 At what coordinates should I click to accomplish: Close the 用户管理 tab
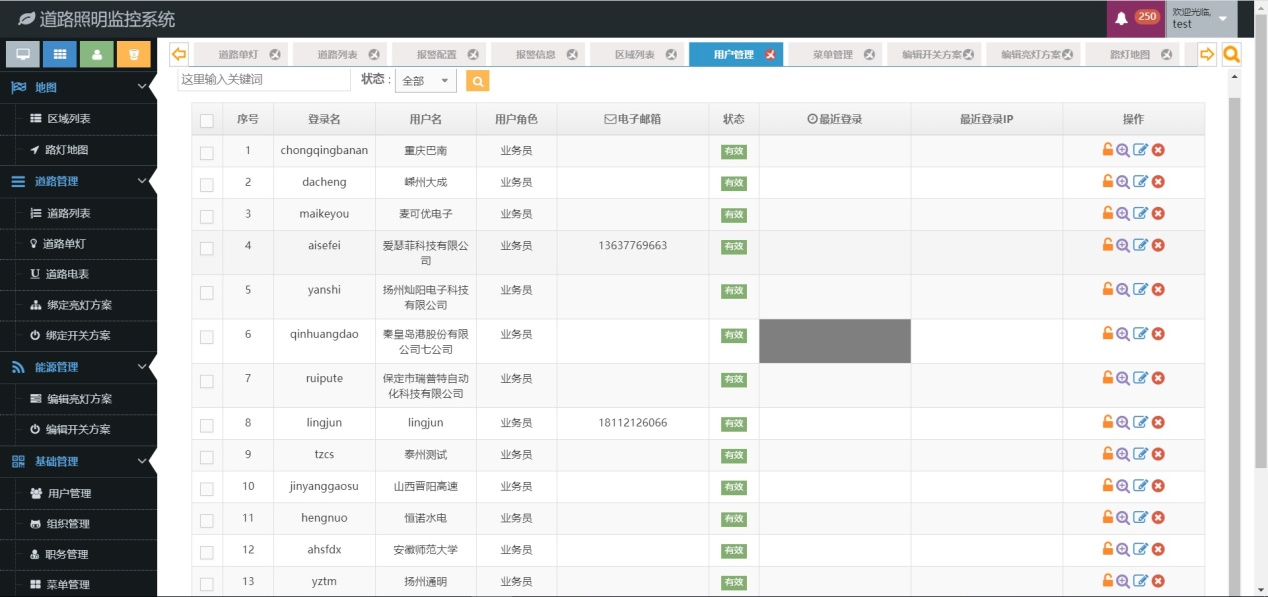click(x=770, y=55)
